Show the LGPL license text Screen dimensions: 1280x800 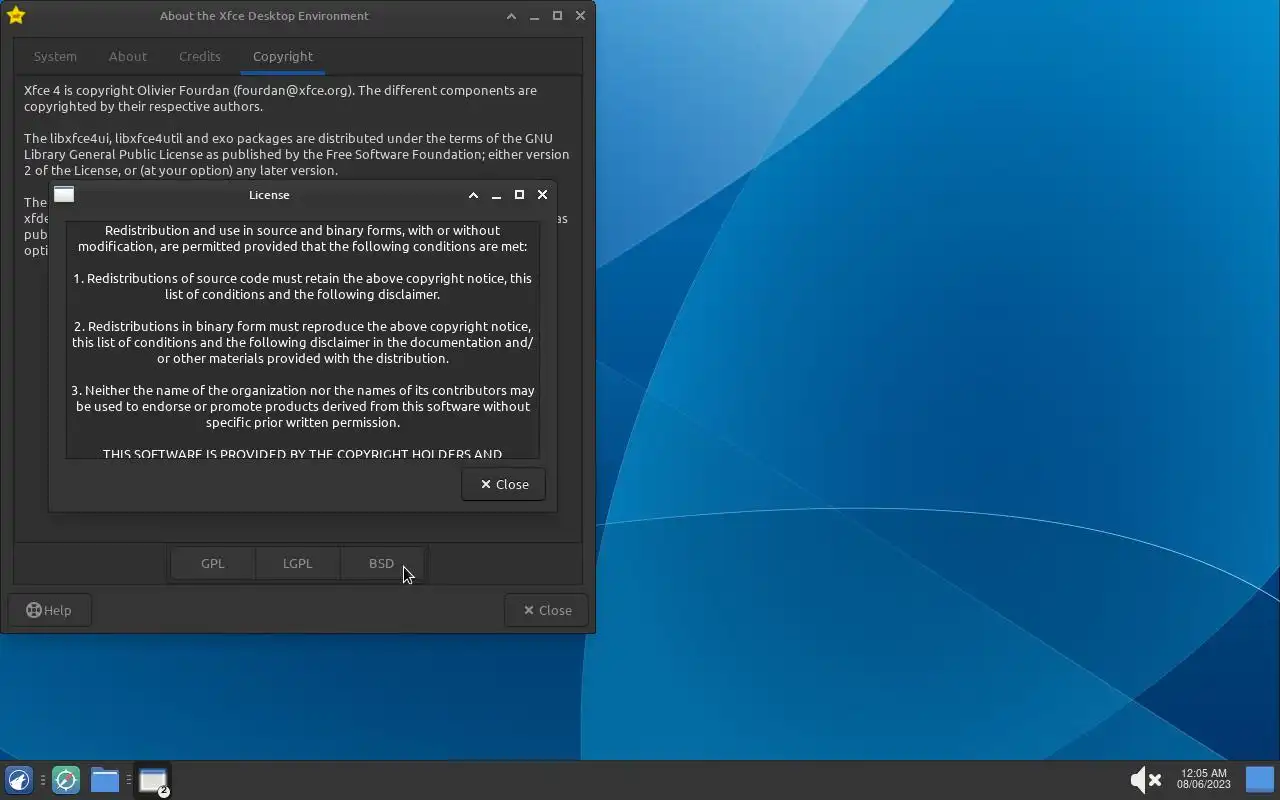tap(297, 563)
